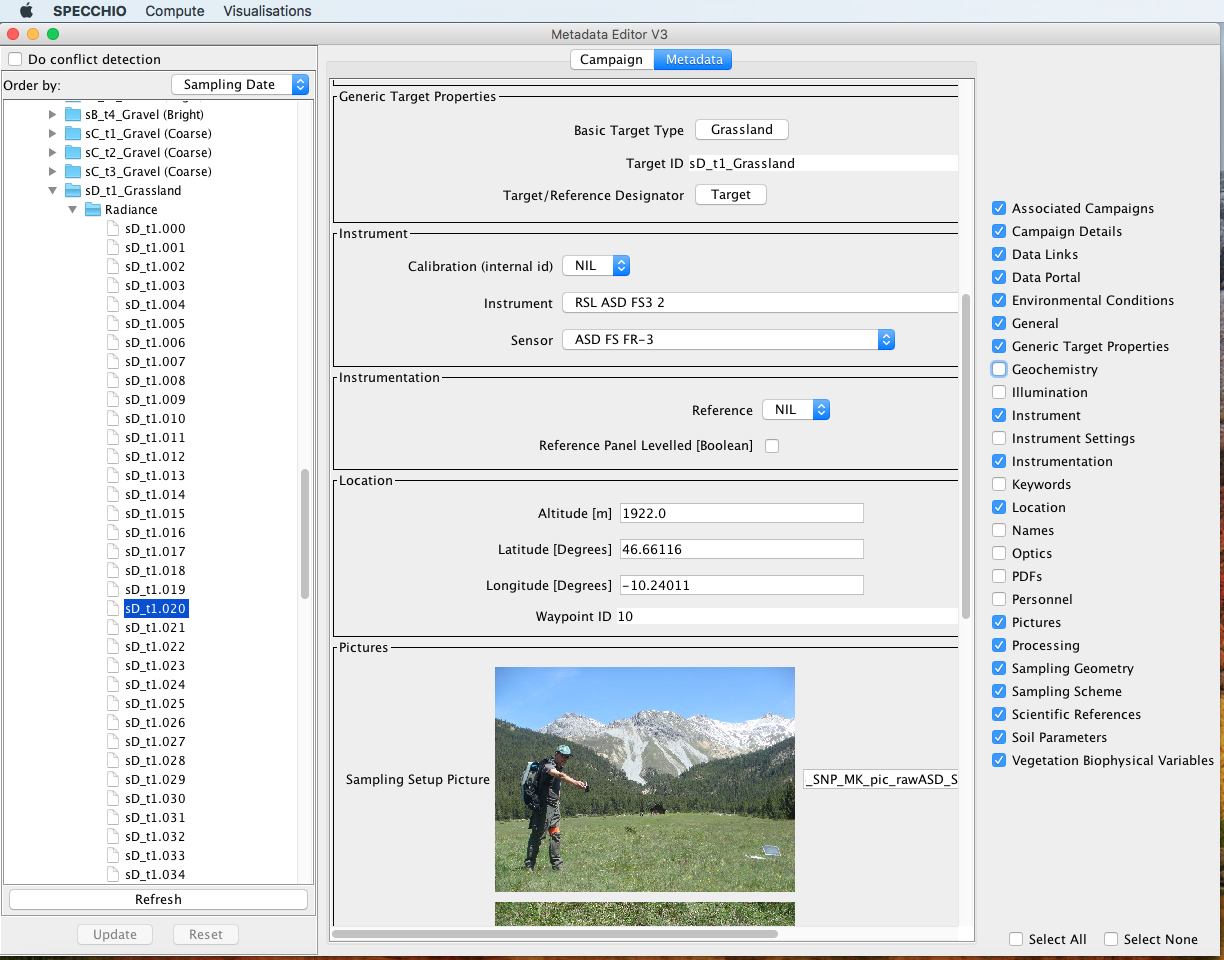The height and width of the screenshot is (960, 1224).
Task: Click the metadata panel vertical scrollbar
Action: [965, 456]
